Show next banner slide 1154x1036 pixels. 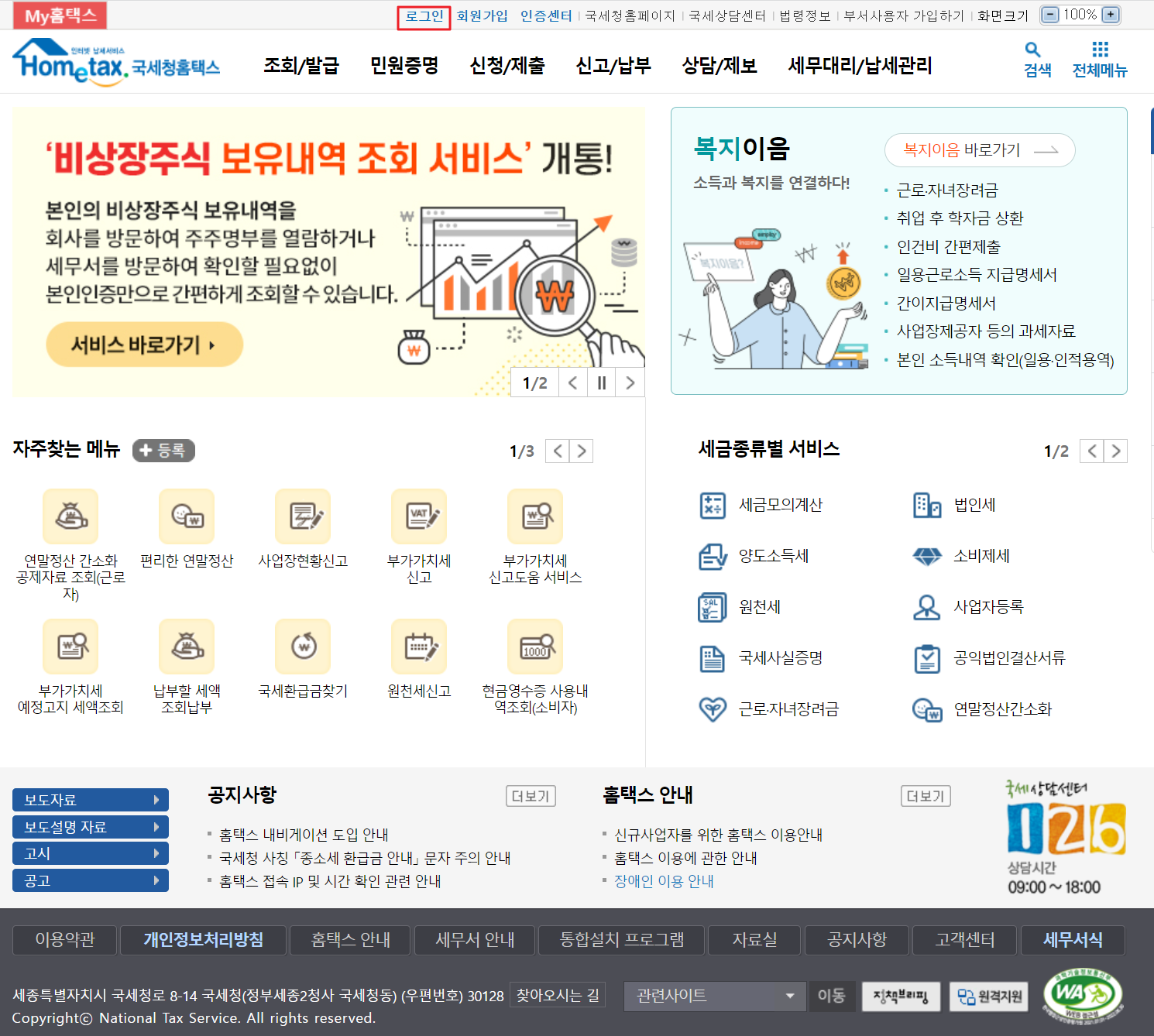630,382
